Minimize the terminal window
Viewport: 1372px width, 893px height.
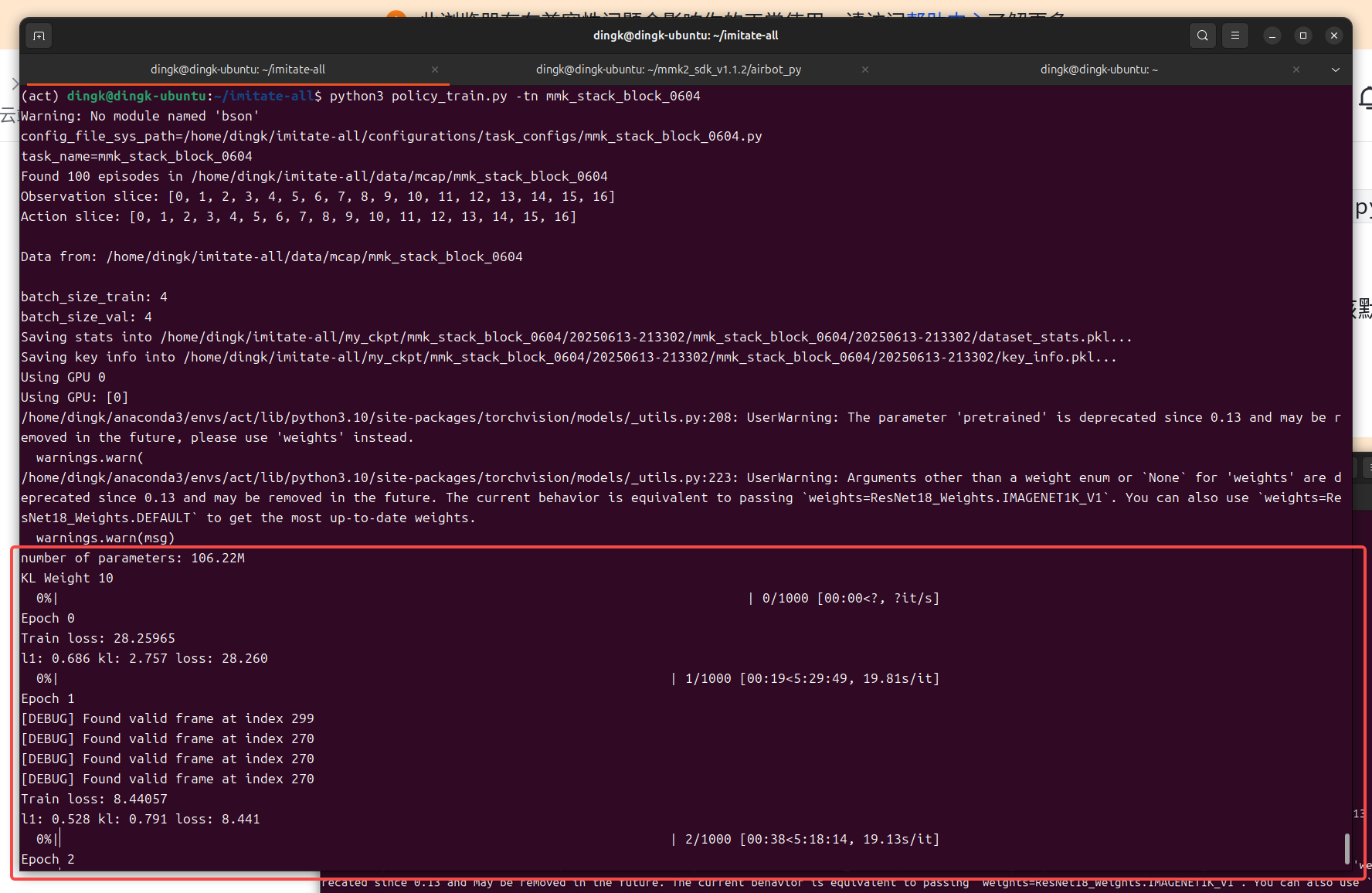click(x=1272, y=36)
